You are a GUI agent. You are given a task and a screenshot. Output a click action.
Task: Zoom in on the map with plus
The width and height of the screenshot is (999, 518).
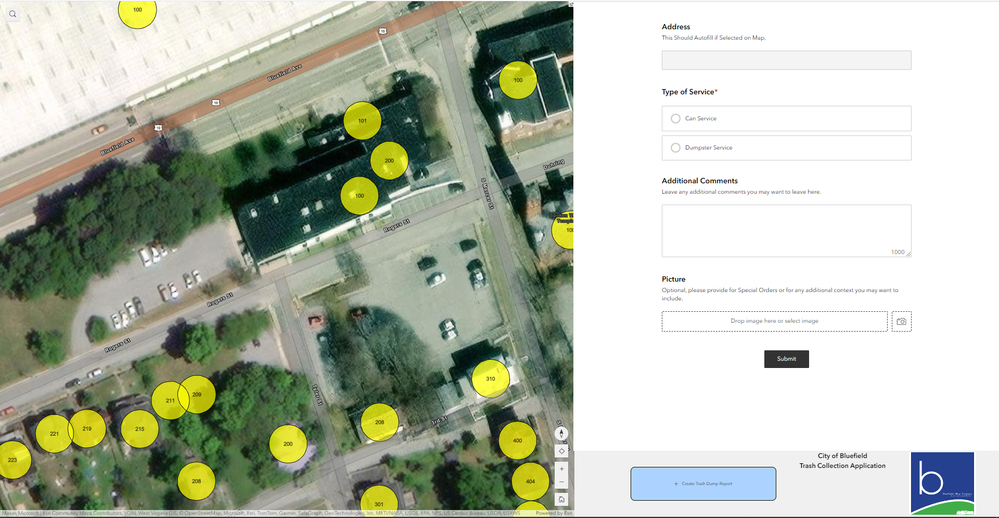click(561, 468)
